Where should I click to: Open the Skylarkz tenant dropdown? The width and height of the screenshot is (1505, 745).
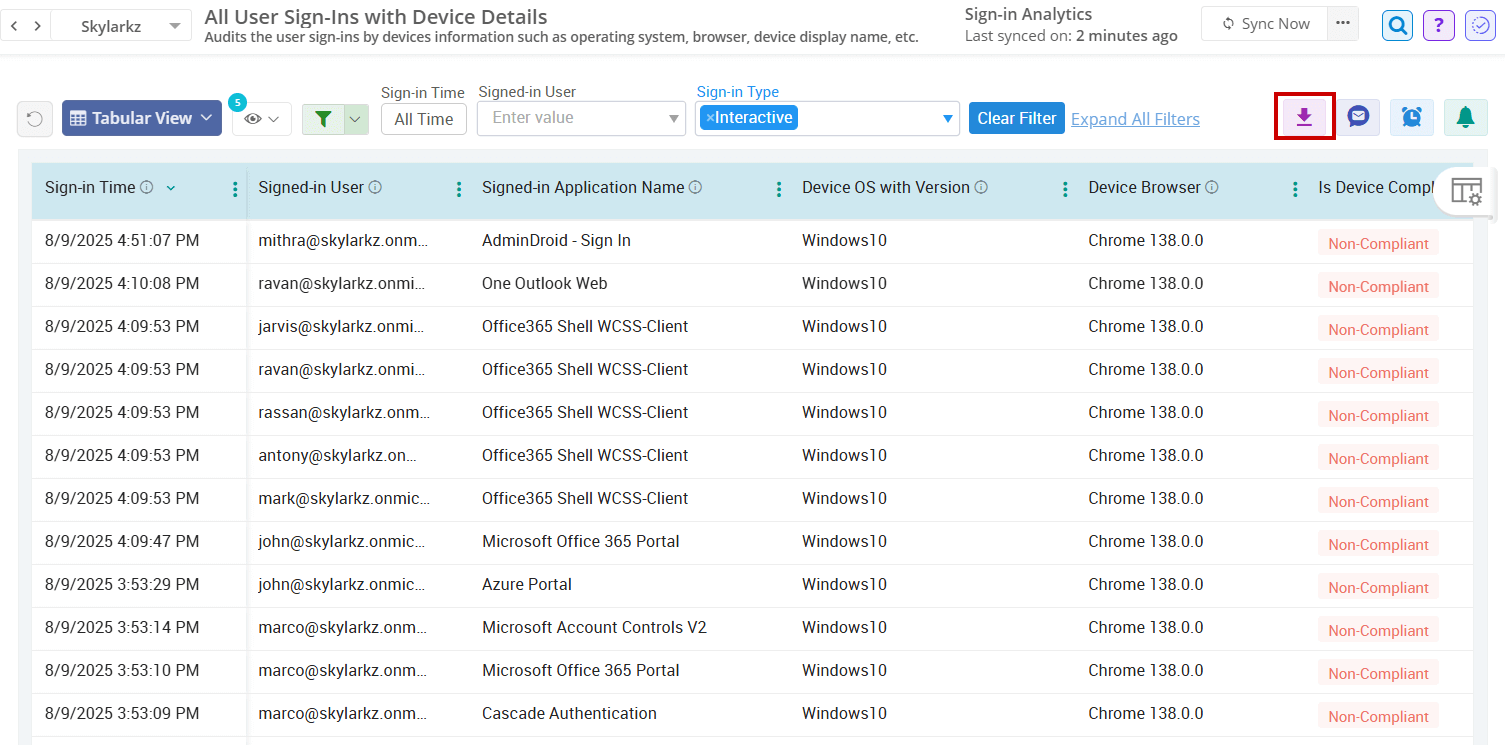click(120, 25)
